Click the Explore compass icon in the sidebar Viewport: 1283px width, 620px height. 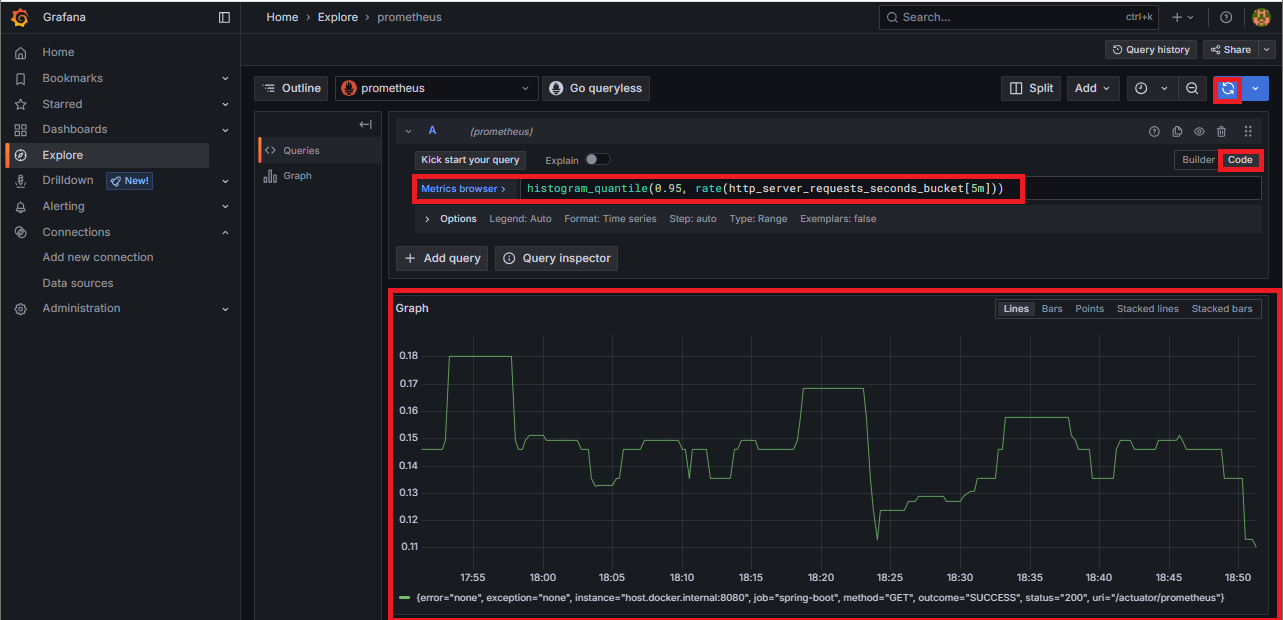pyautogui.click(x=21, y=155)
